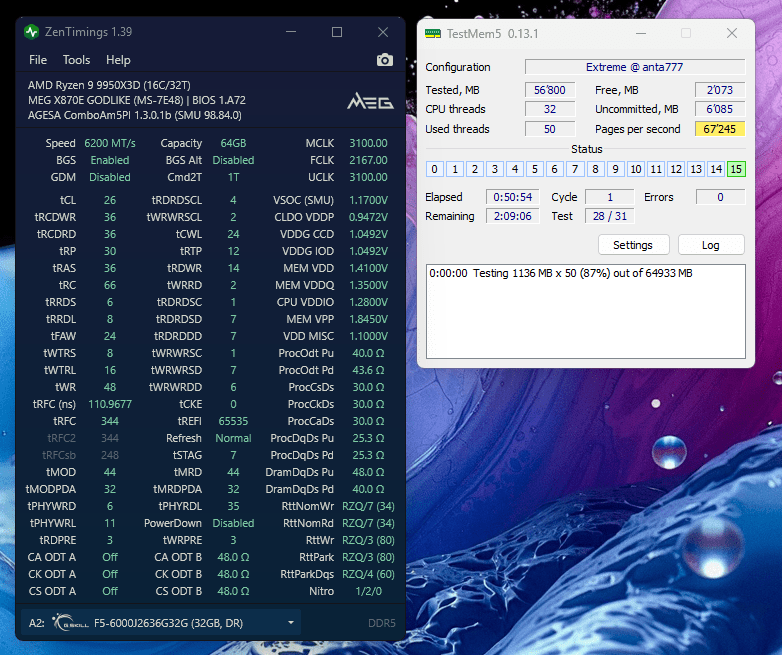Screen dimensions: 782x655
Task: Click the MEG motherboard logo
Action: point(370,101)
